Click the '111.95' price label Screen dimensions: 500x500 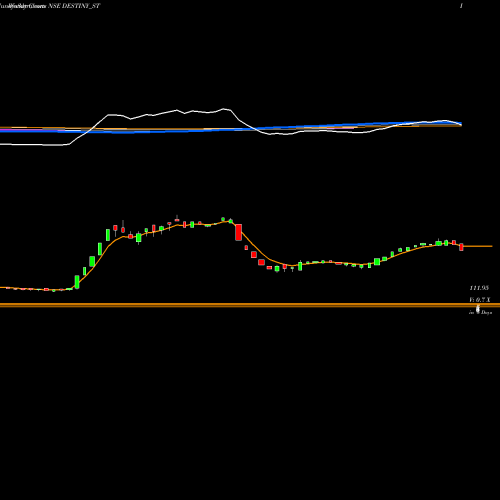(x=479, y=288)
